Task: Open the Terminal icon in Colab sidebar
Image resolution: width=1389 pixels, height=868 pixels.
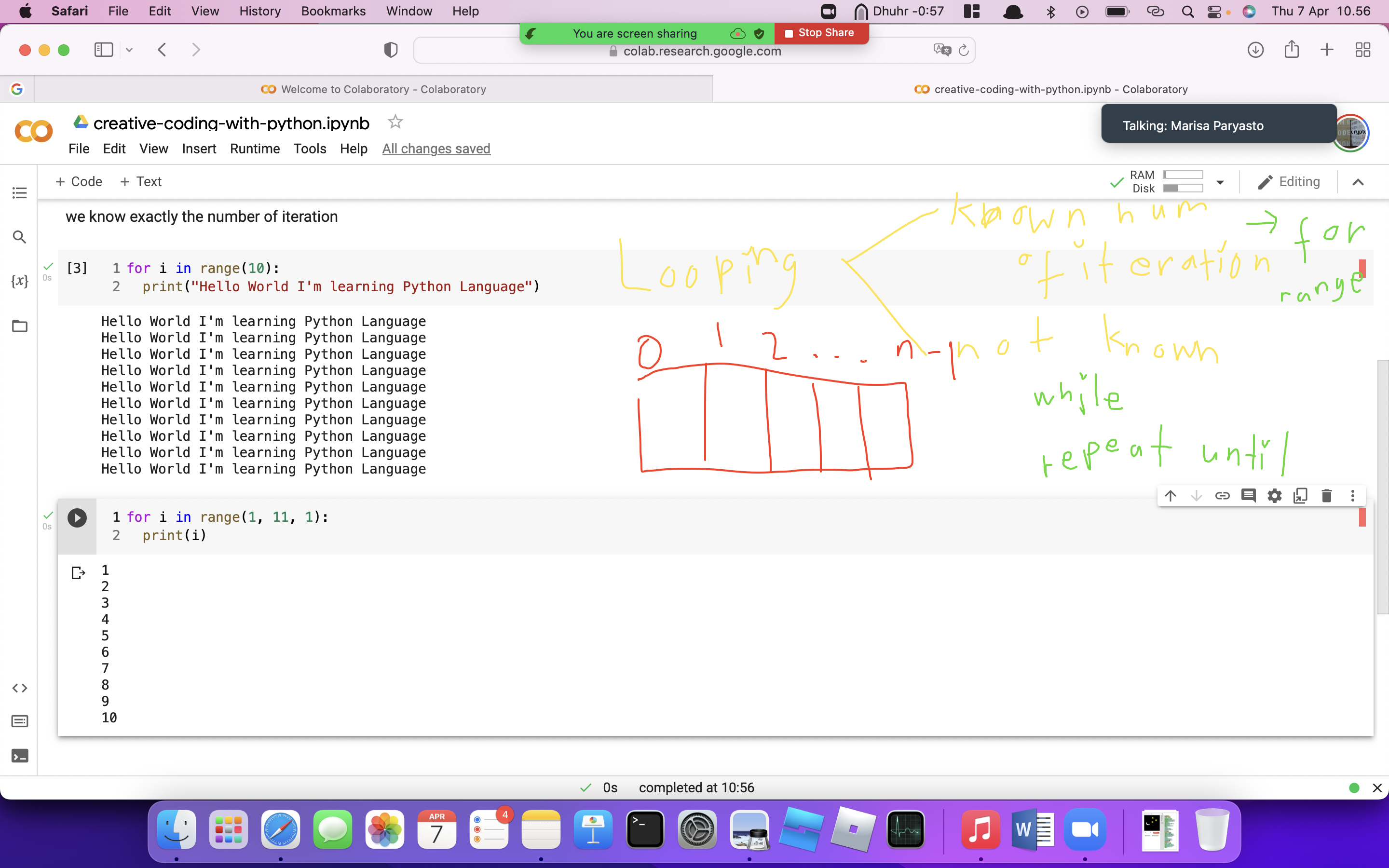Action: (19, 756)
